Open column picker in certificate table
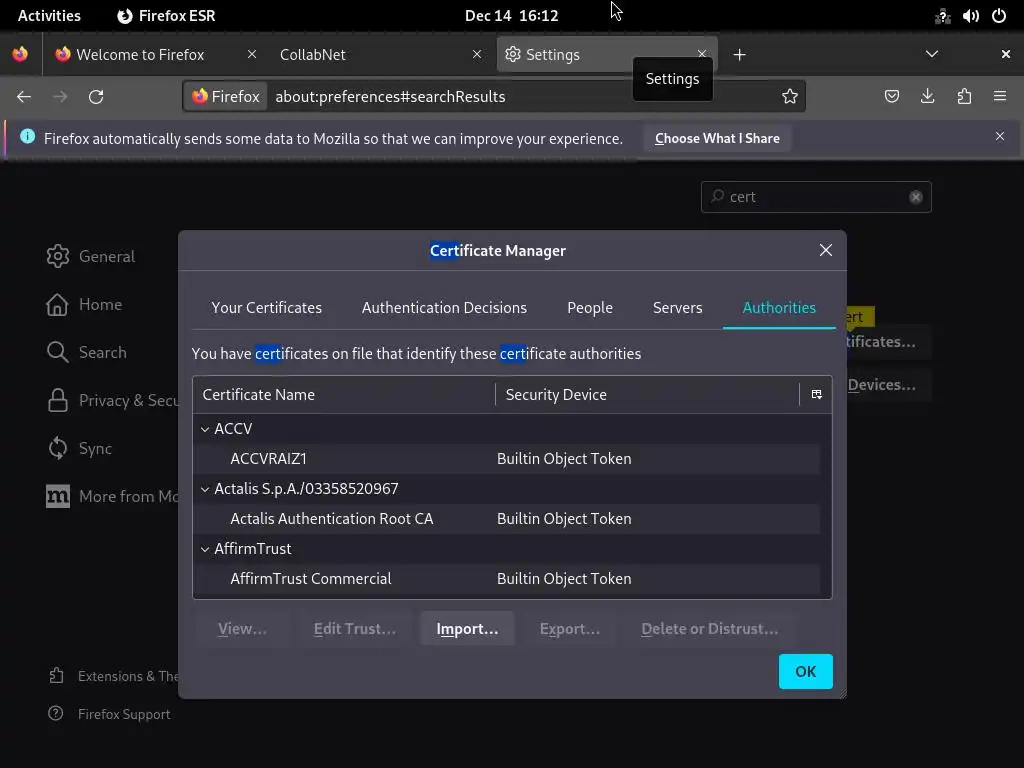This screenshot has width=1024, height=768. click(816, 394)
